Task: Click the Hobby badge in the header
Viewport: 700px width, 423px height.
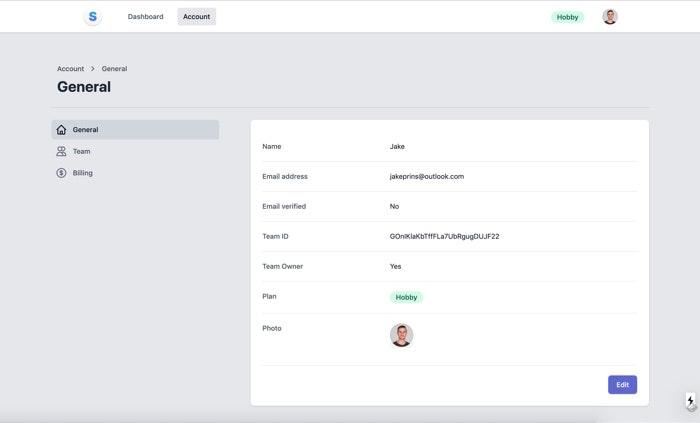Action: coord(567,17)
